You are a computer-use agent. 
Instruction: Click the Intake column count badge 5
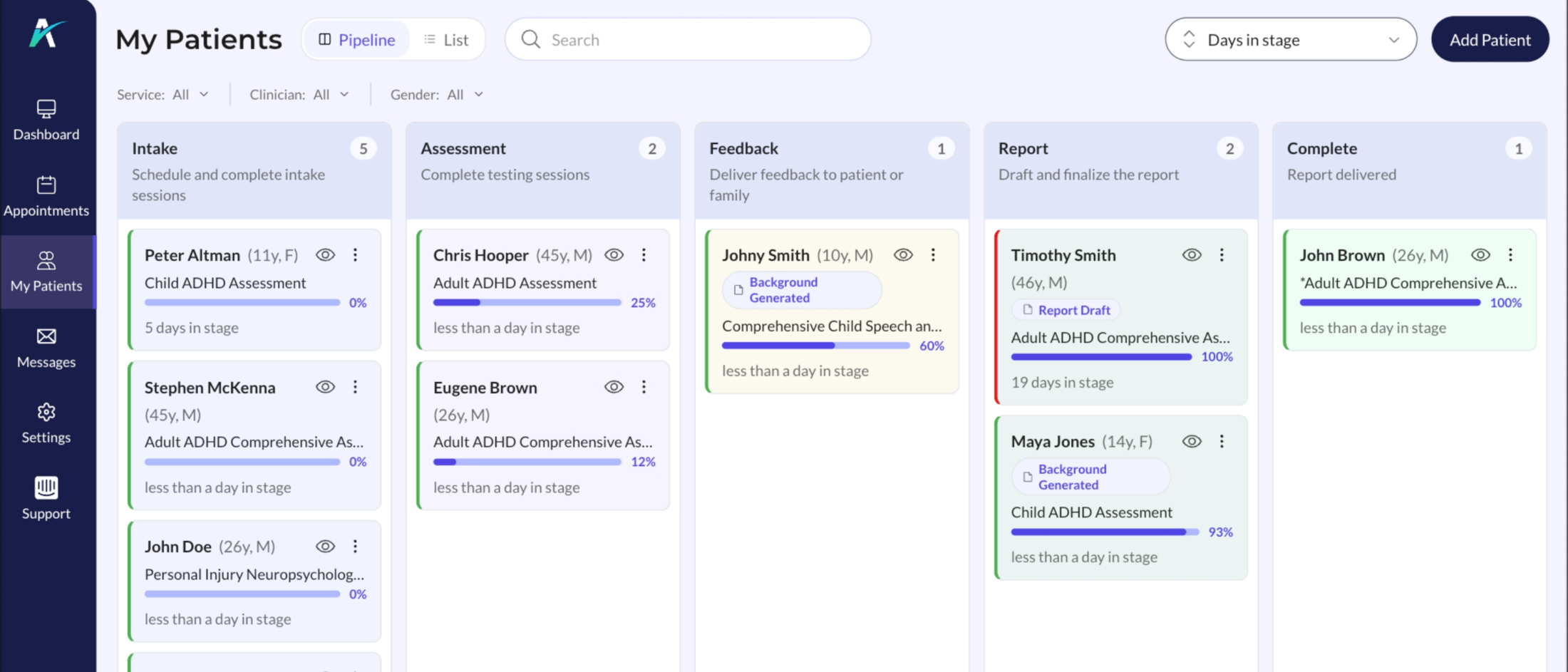point(363,148)
